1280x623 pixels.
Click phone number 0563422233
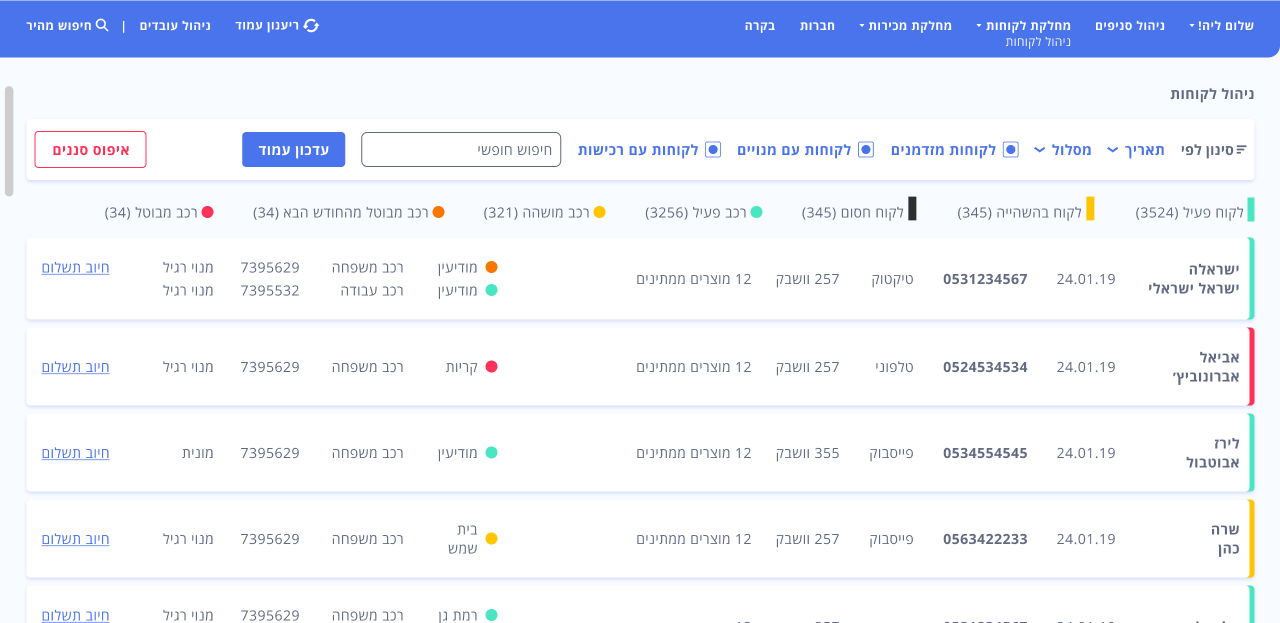click(x=985, y=539)
